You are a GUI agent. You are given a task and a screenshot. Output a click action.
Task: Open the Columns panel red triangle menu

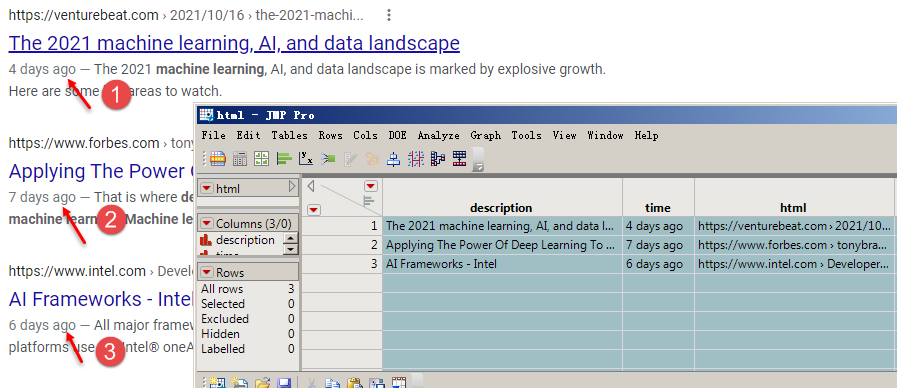[207, 223]
